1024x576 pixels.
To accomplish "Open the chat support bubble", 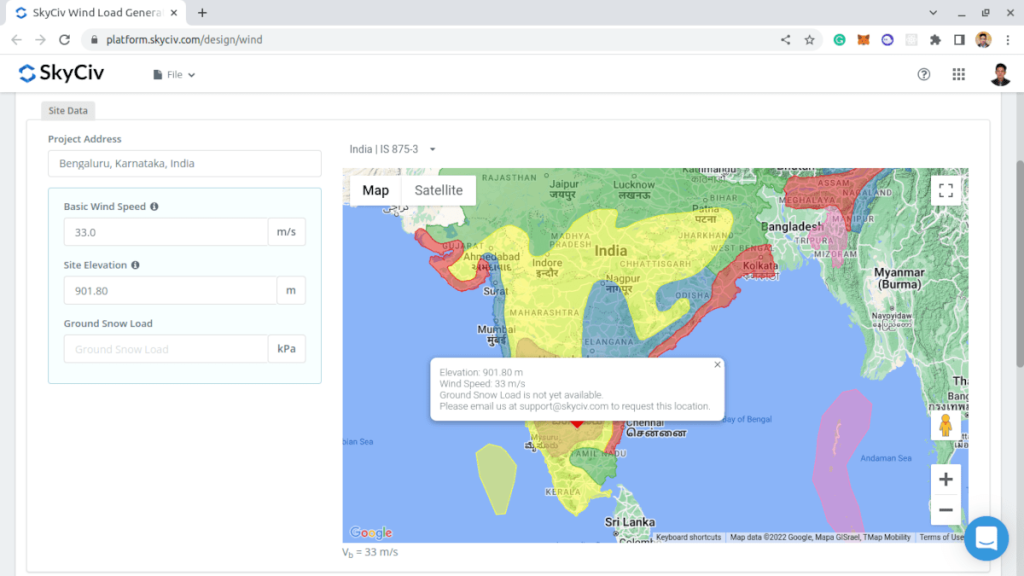I will pos(986,538).
